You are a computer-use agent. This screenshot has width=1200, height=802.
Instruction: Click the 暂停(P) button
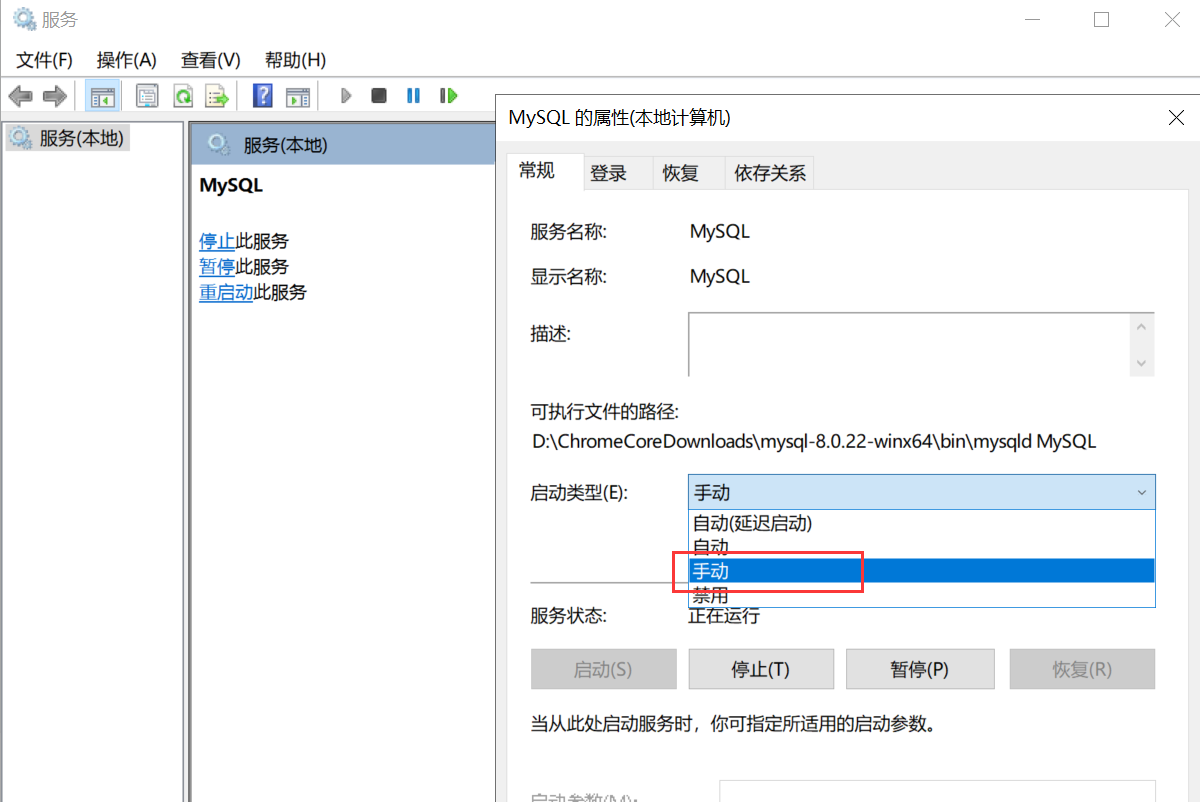pyautogui.click(x=920, y=669)
